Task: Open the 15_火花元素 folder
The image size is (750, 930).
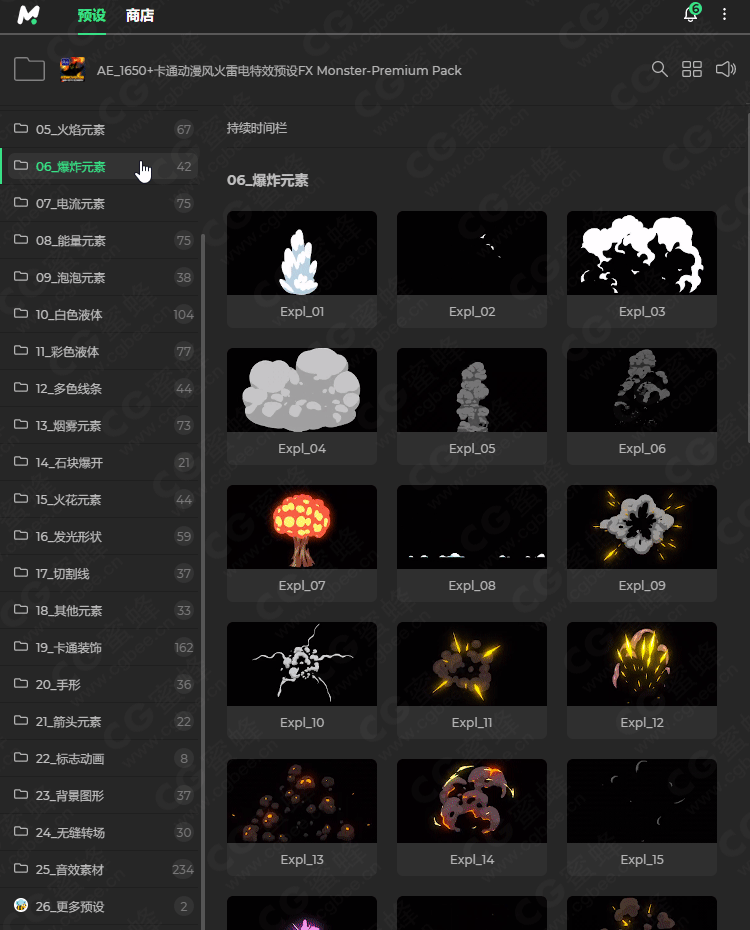Action: click(x=100, y=499)
